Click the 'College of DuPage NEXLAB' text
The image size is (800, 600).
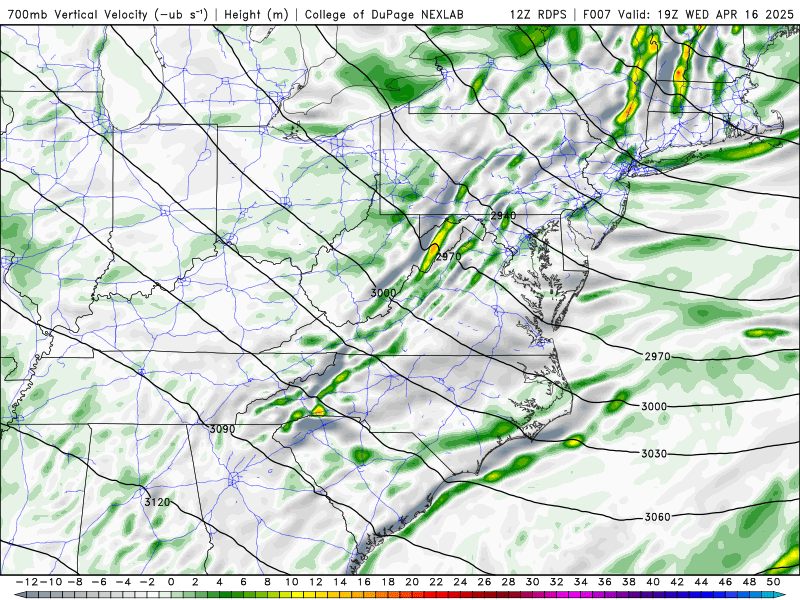tap(384, 15)
